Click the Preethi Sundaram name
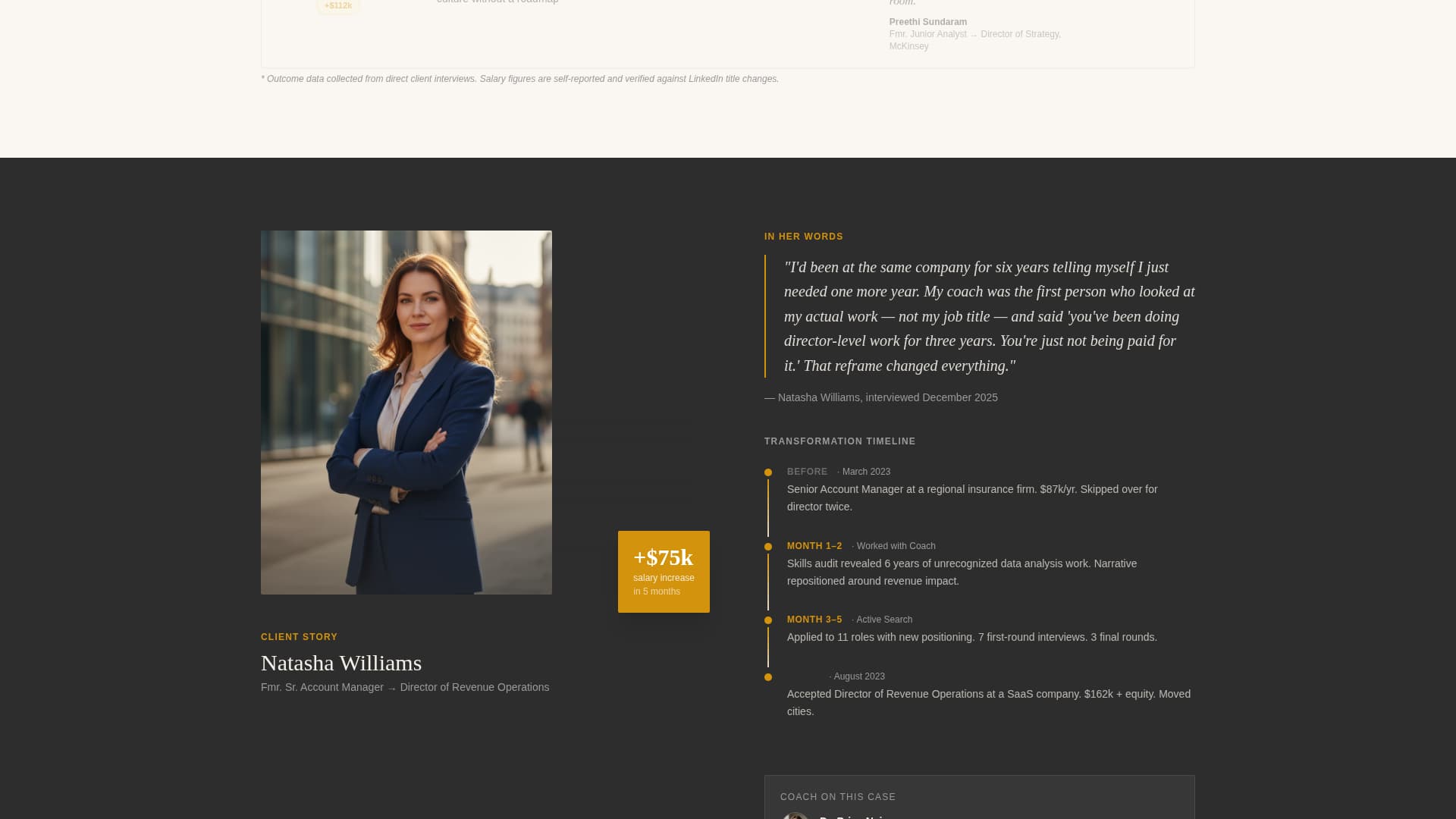 point(928,22)
